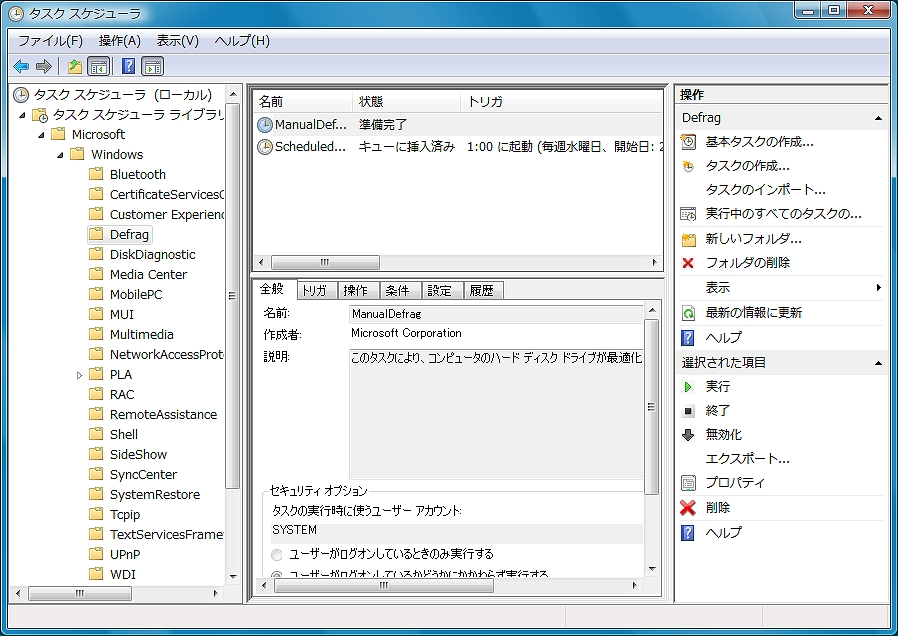The width and height of the screenshot is (898, 636).
Task: Click the フォルダの削除 red X icon
Action: [688, 263]
